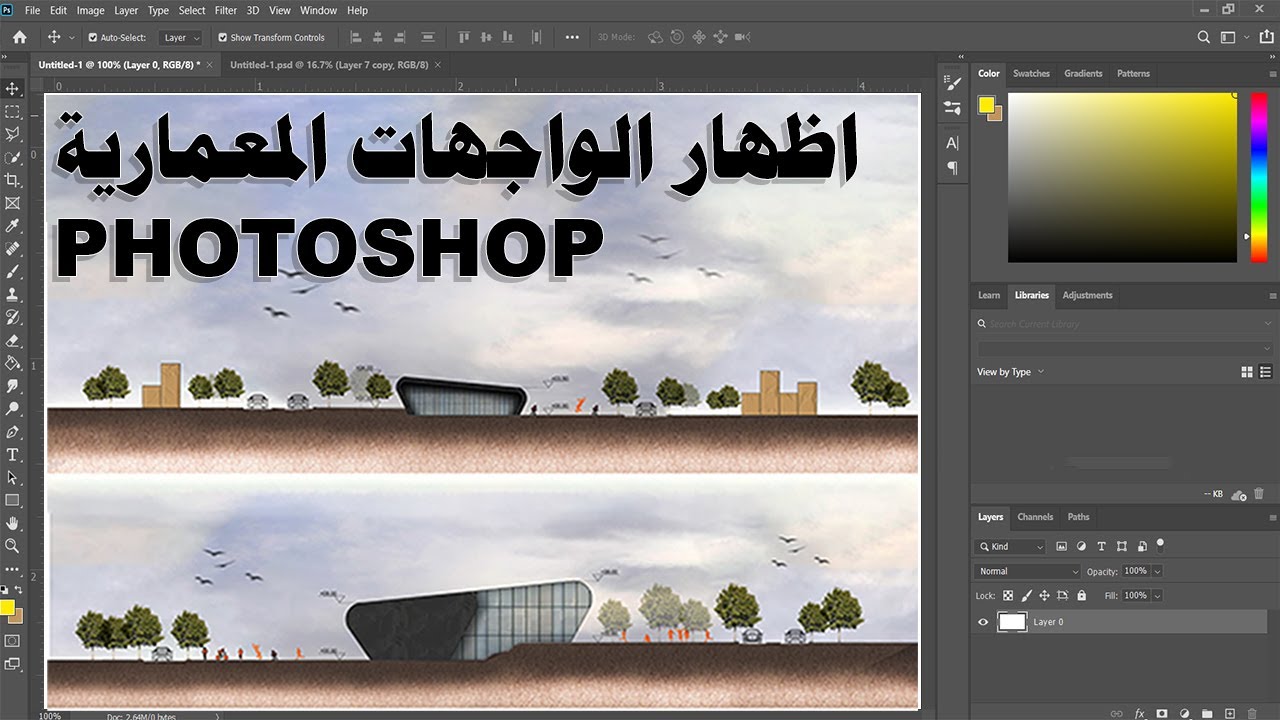Hide Layer 0 using eye icon
The height and width of the screenshot is (720, 1280).
[x=983, y=622]
